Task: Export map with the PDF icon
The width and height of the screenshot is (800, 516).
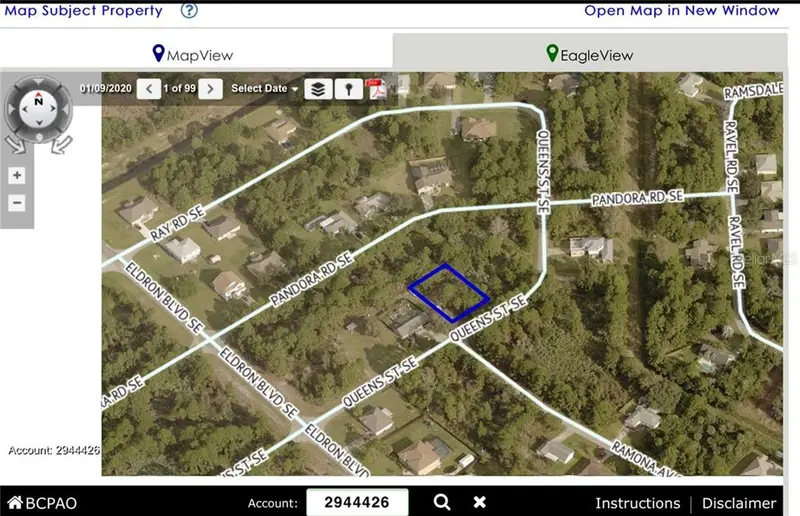Action: tap(378, 89)
